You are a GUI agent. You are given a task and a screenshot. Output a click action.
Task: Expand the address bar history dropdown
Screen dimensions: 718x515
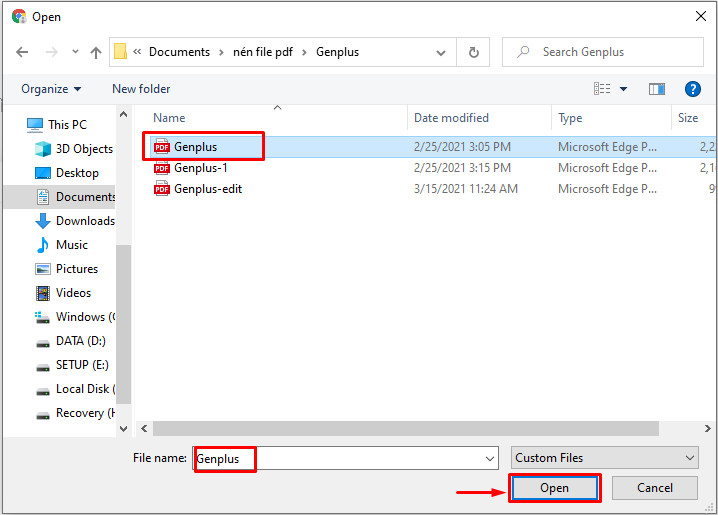(443, 52)
